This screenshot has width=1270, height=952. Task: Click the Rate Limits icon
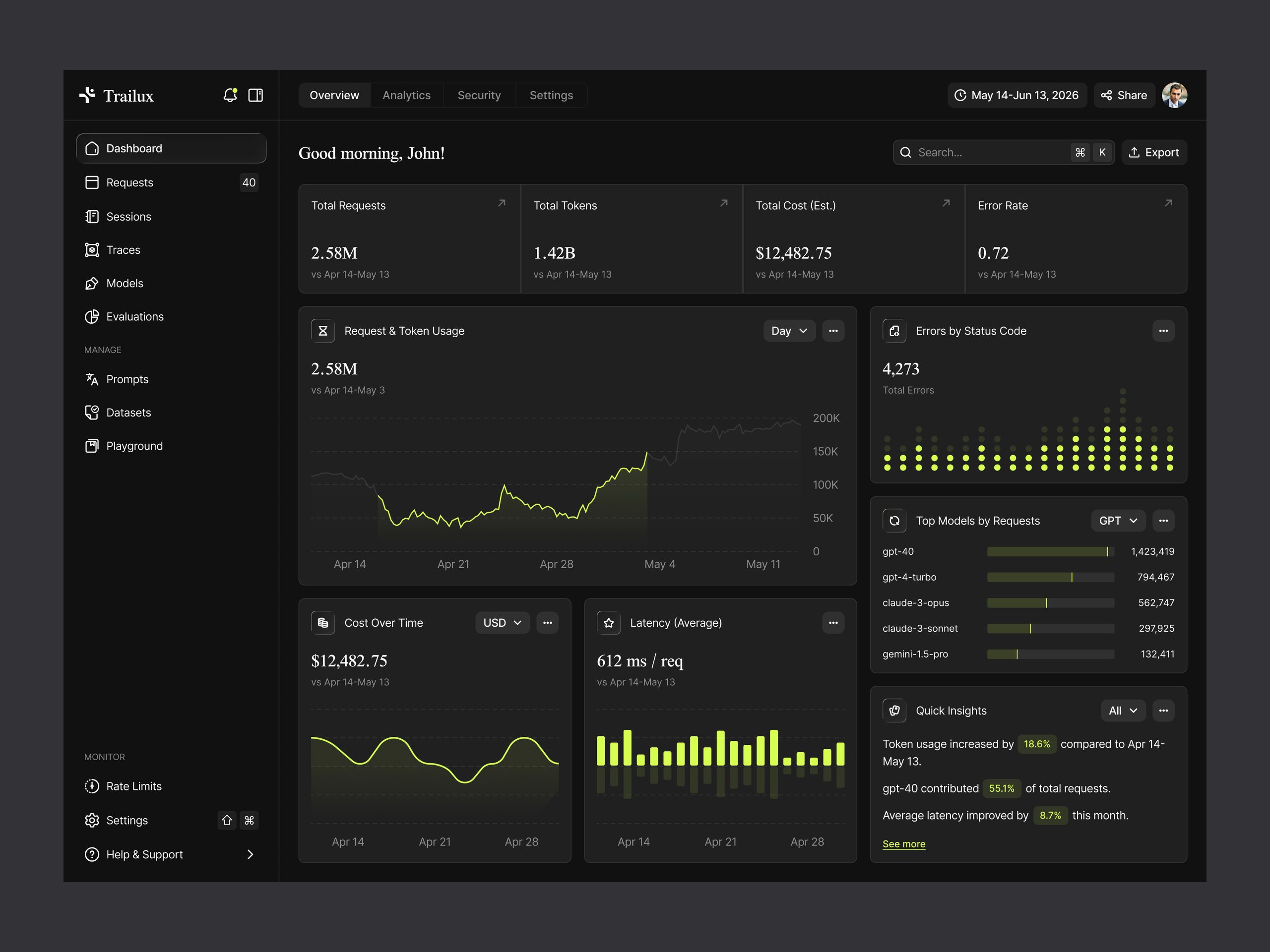(92, 786)
